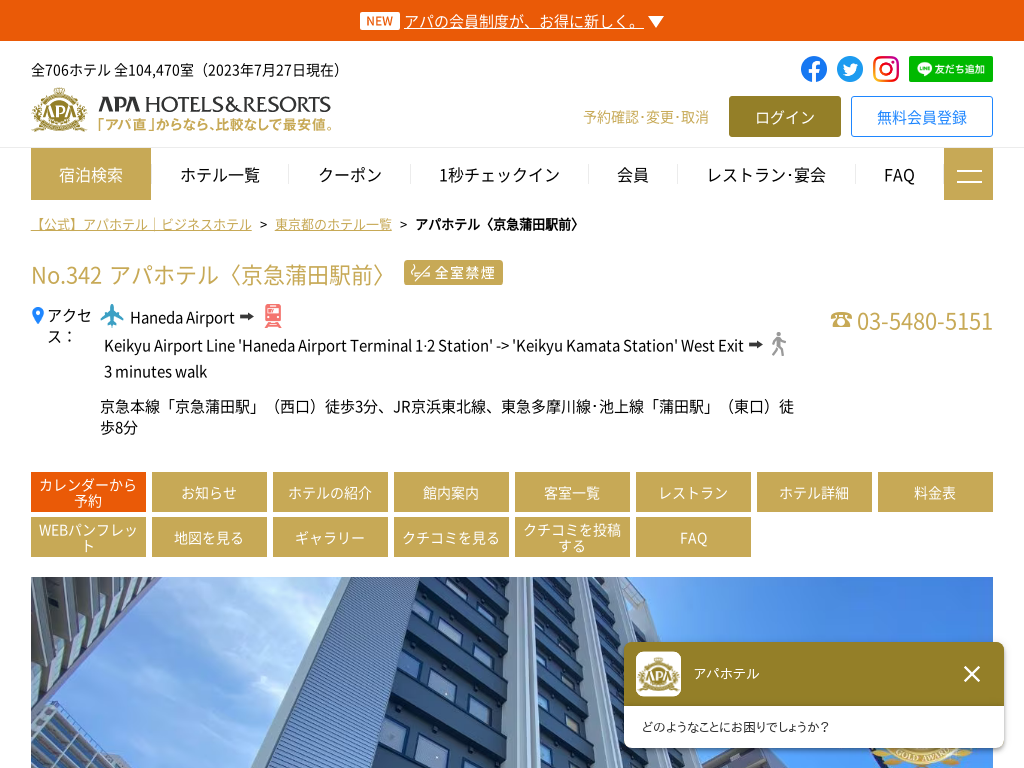Screen dimensions: 1024x768
Task: Click the 地図を見る button
Action: tap(209, 537)
